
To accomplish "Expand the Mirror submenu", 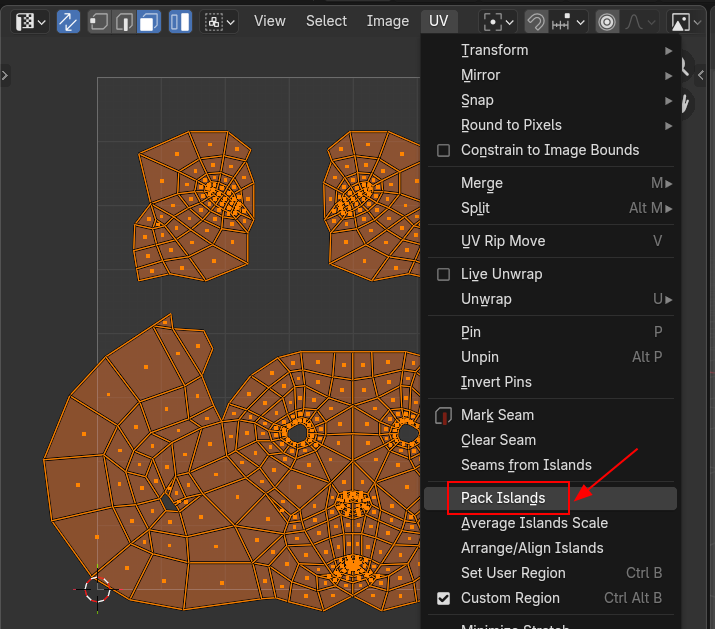I will click(550, 75).
